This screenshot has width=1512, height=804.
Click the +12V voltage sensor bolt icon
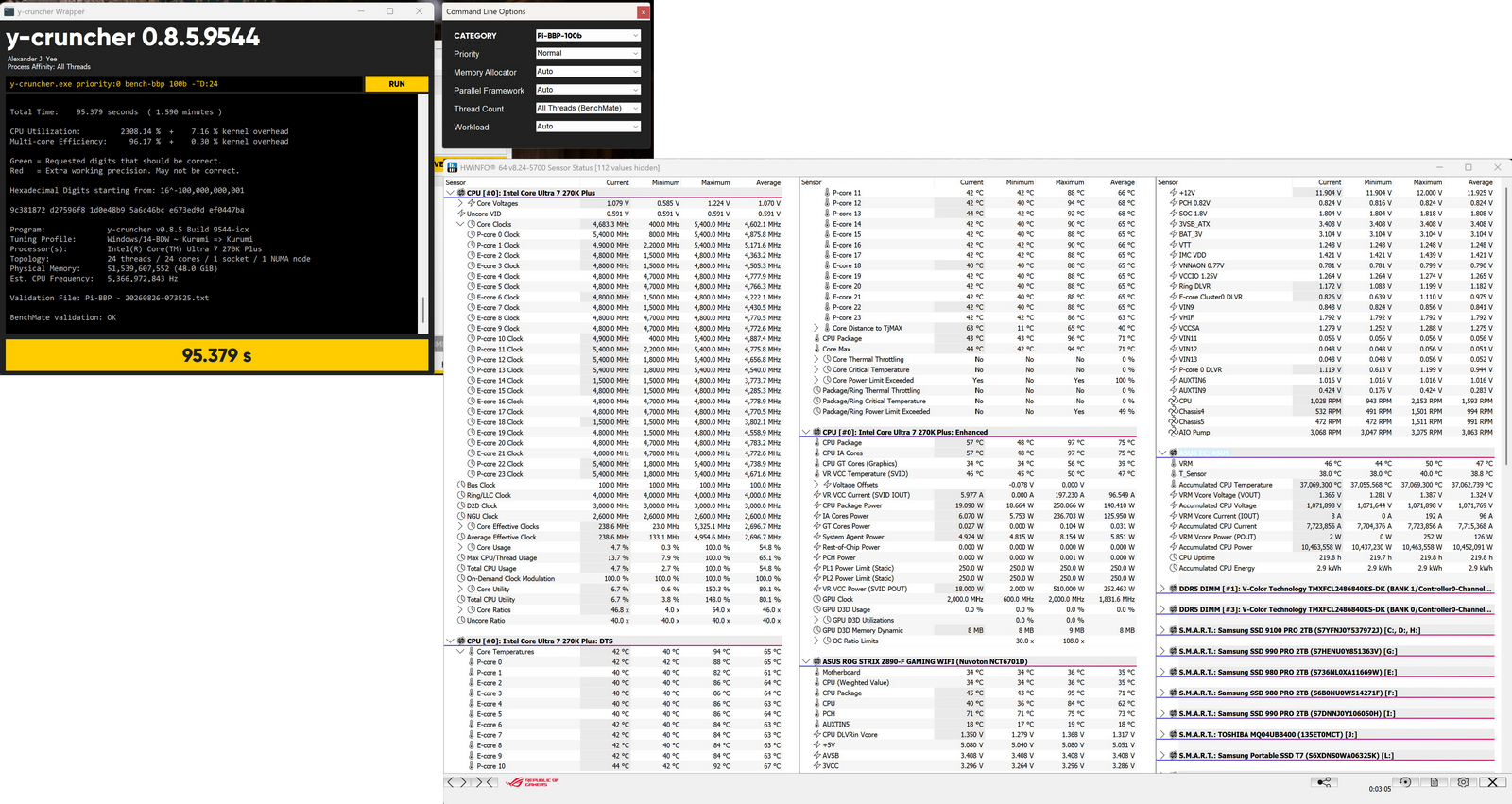[1173, 193]
